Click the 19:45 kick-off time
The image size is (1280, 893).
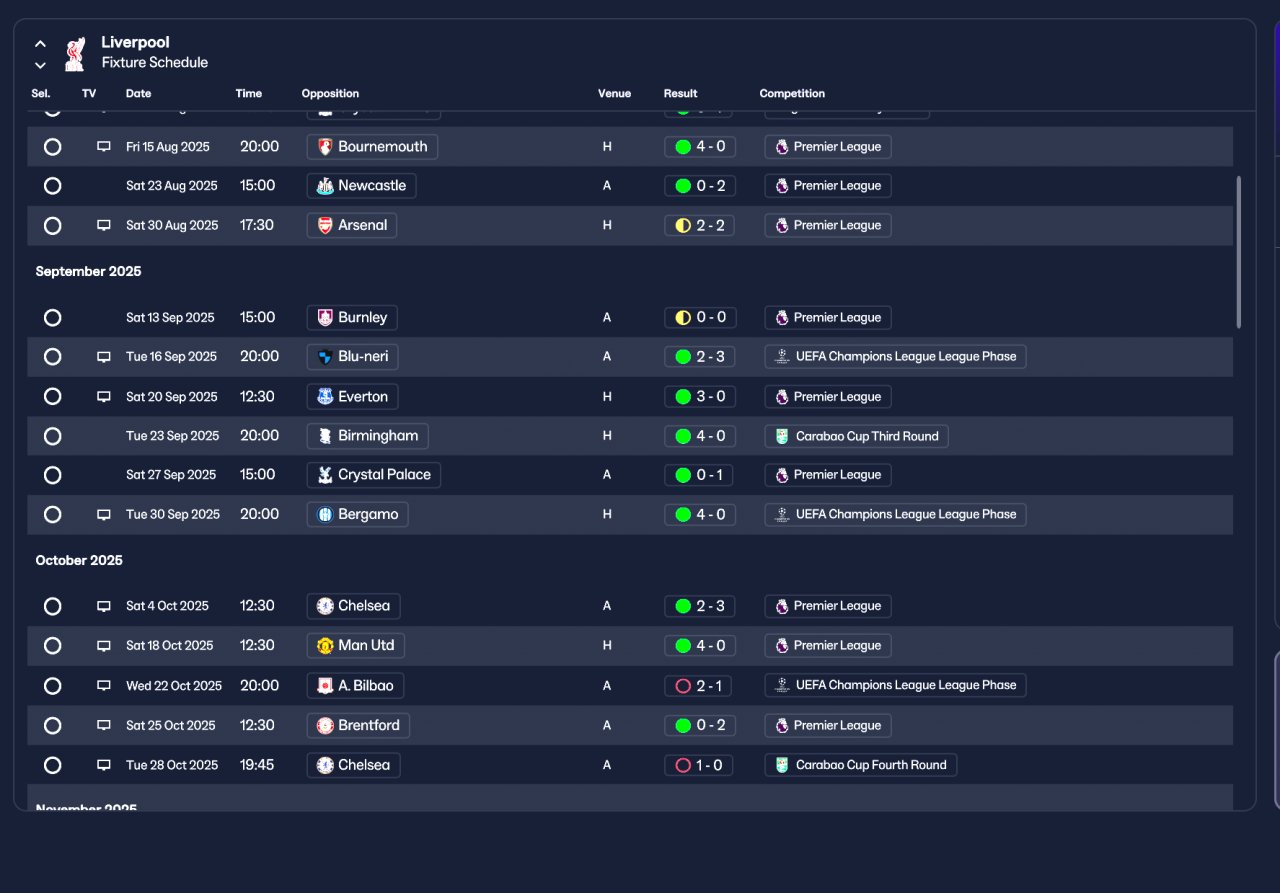pos(257,765)
